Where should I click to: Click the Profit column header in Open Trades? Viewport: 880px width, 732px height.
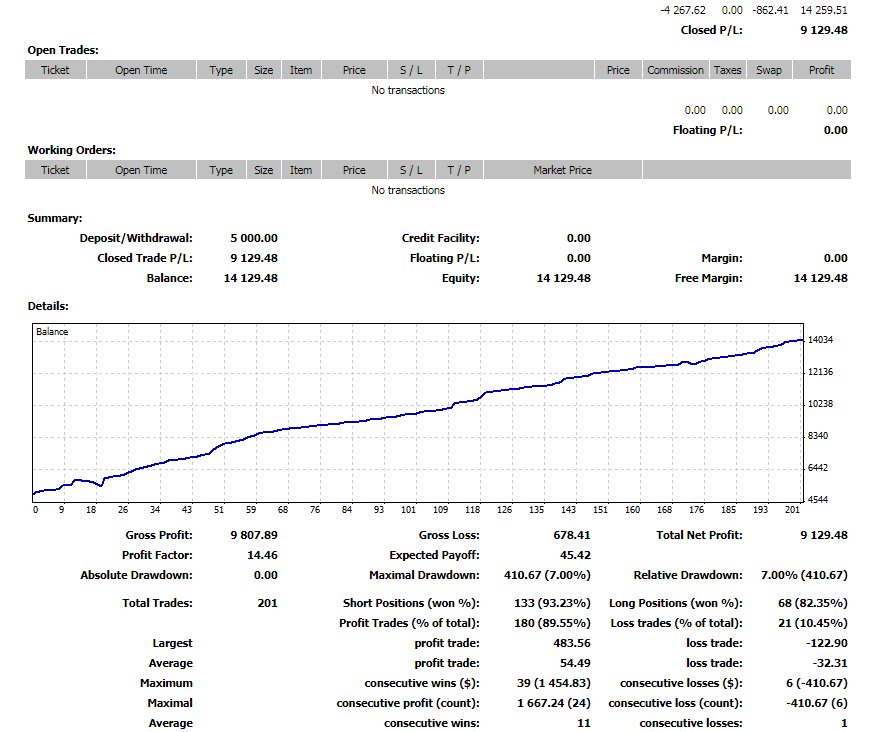pyautogui.click(x=821, y=70)
